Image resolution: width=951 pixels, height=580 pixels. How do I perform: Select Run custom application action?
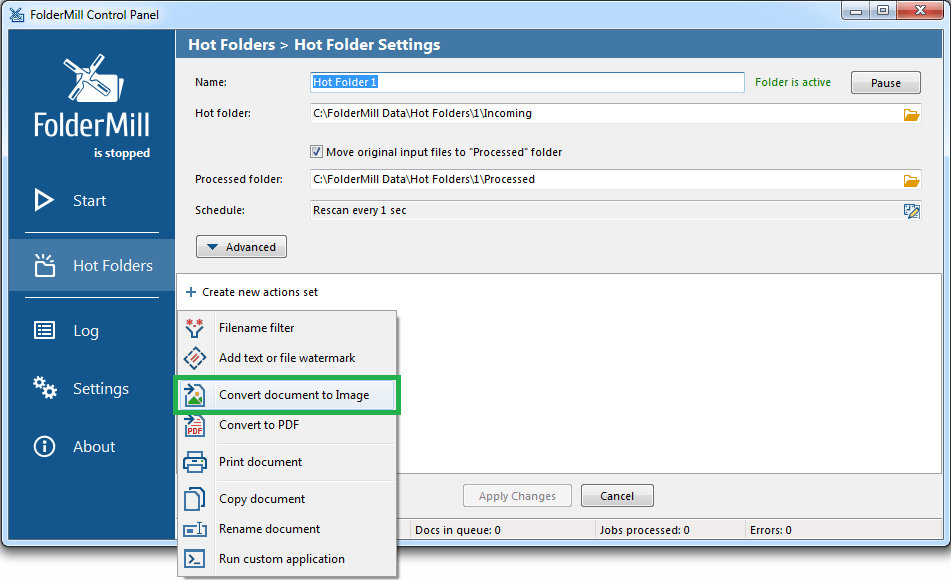(x=287, y=559)
